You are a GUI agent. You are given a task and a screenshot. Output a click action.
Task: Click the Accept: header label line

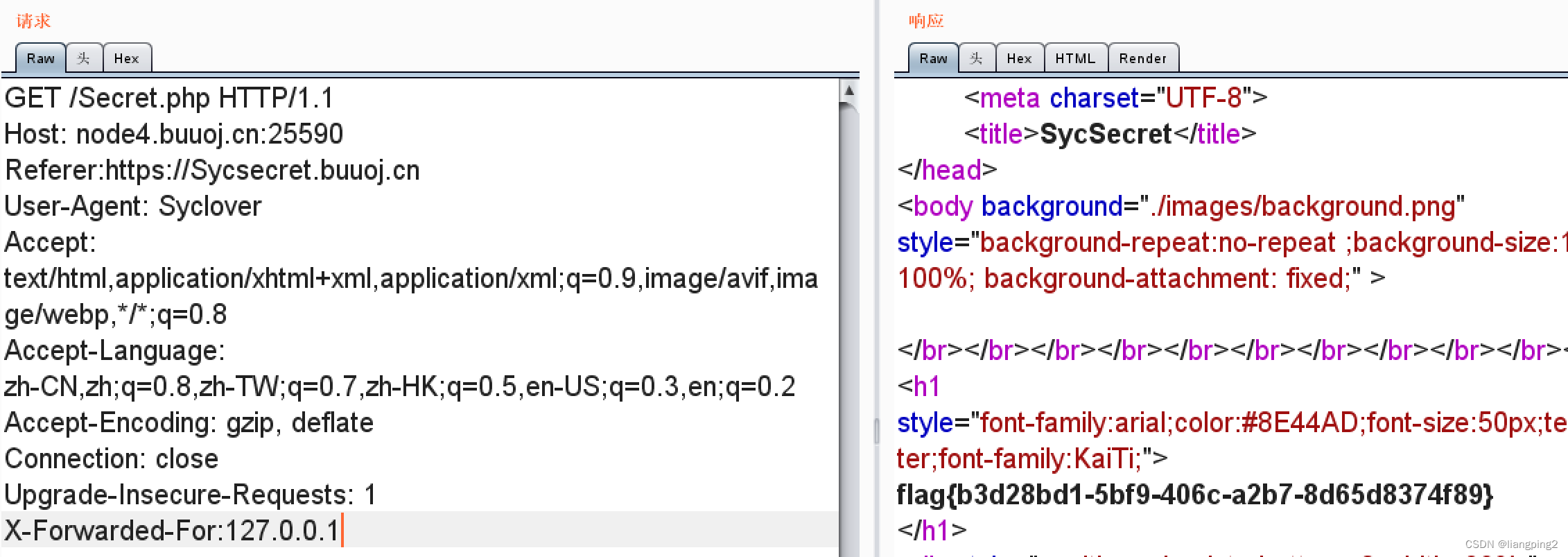click(x=50, y=242)
